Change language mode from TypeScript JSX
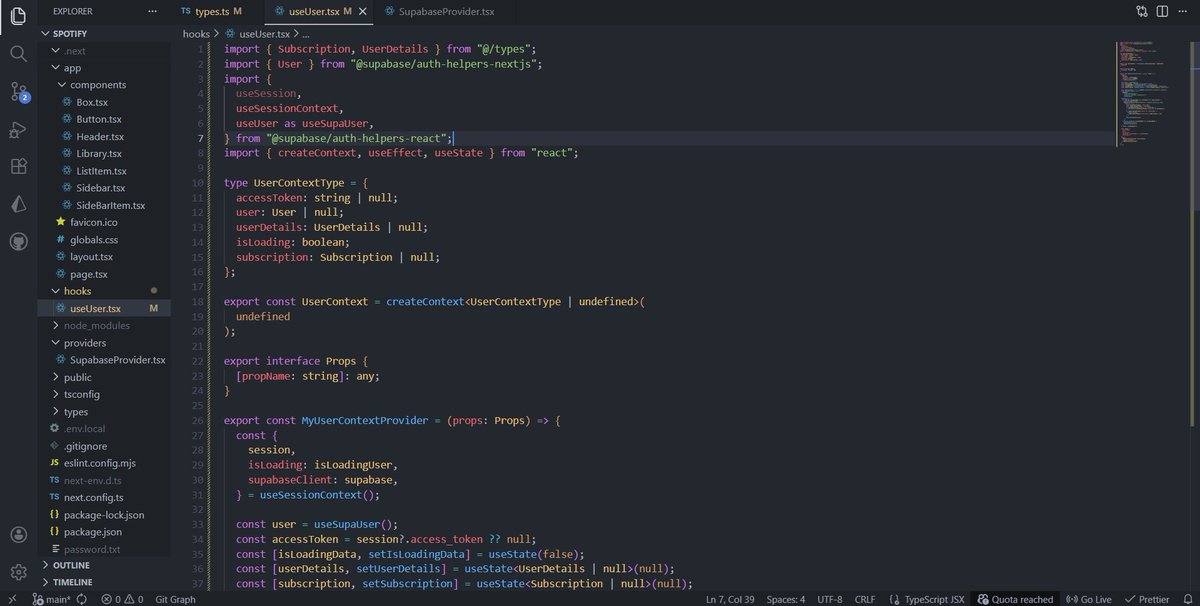Viewport: 1200px width, 606px height. point(934,599)
